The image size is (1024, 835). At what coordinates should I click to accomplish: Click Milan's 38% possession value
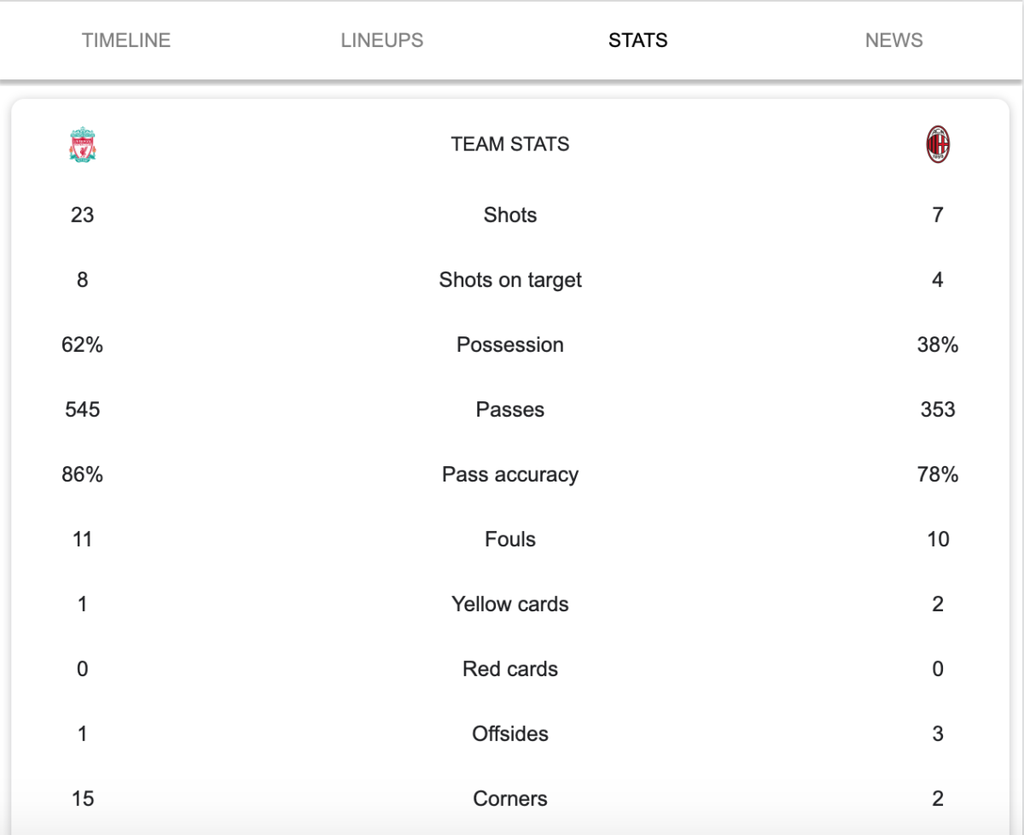938,345
